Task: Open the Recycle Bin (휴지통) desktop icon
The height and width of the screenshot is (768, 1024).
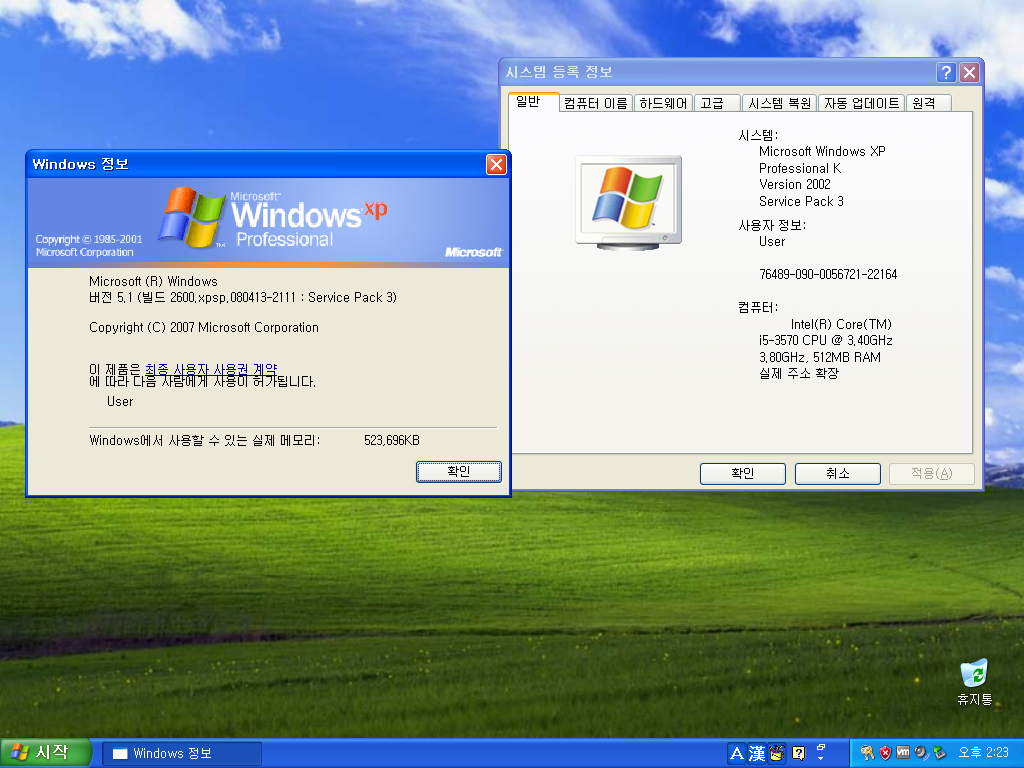Action: (974, 682)
